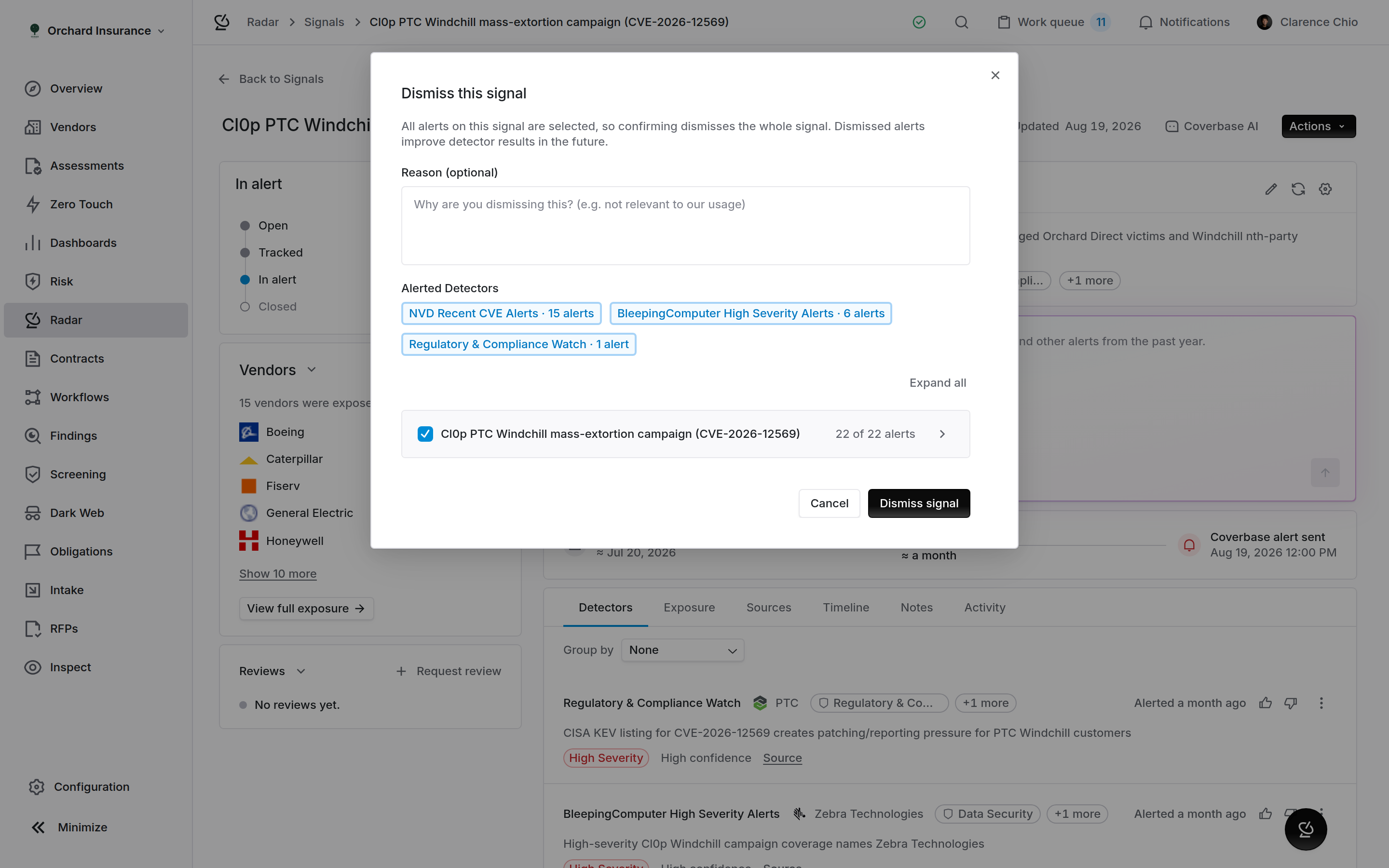Select the NVD Recent CVE Alerts chip

point(501,313)
